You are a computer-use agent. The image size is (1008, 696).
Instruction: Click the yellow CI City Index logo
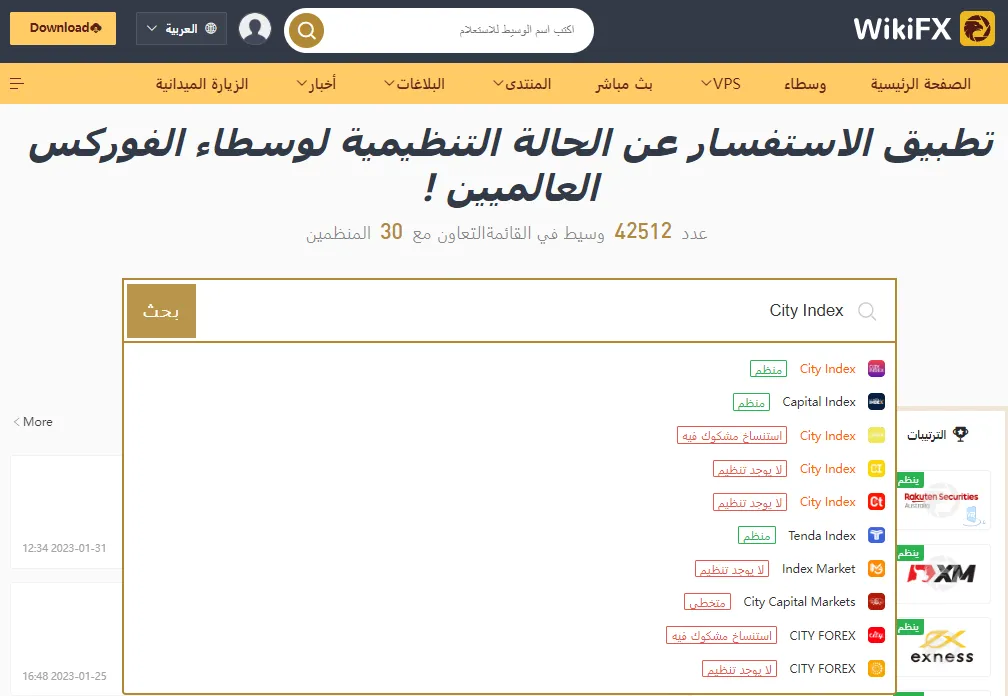(x=876, y=468)
